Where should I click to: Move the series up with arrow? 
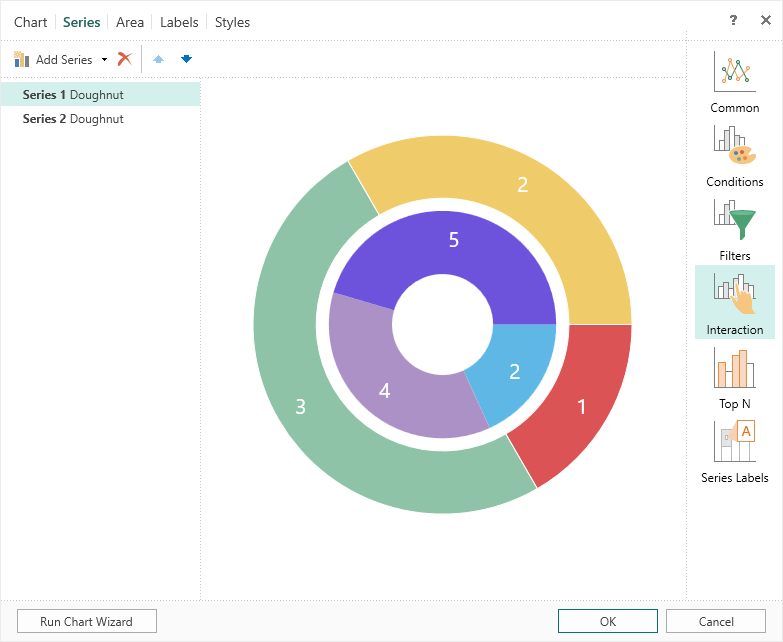pos(158,59)
